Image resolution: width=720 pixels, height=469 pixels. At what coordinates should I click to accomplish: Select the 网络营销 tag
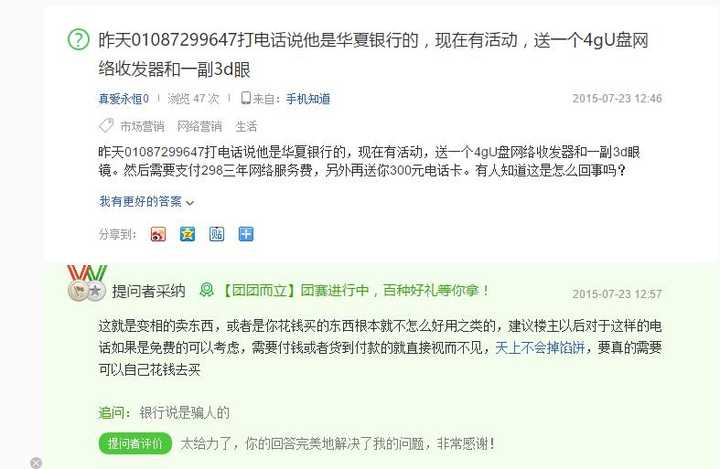[x=199, y=126]
